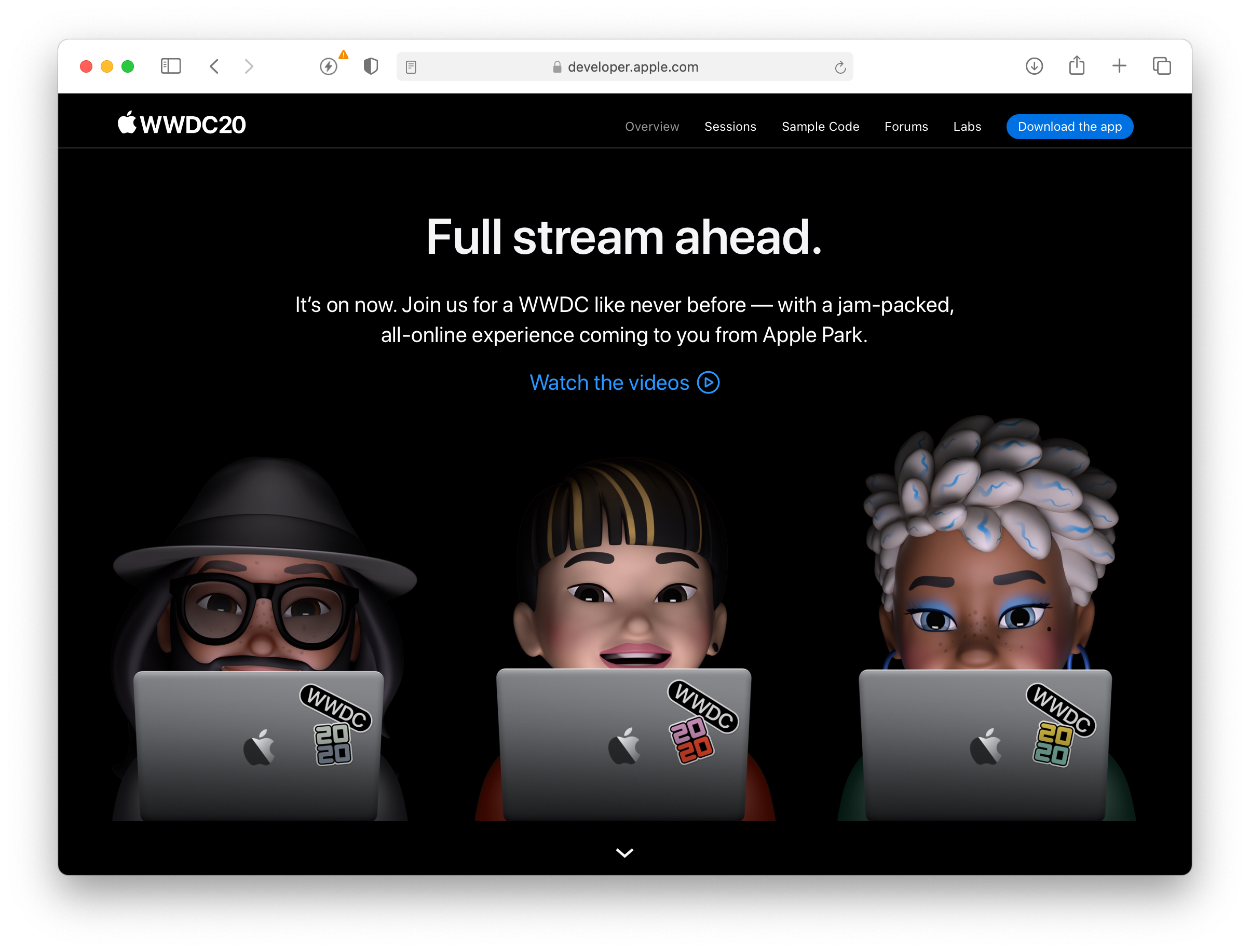
Task: Toggle the Safari sidebar
Action: [171, 66]
